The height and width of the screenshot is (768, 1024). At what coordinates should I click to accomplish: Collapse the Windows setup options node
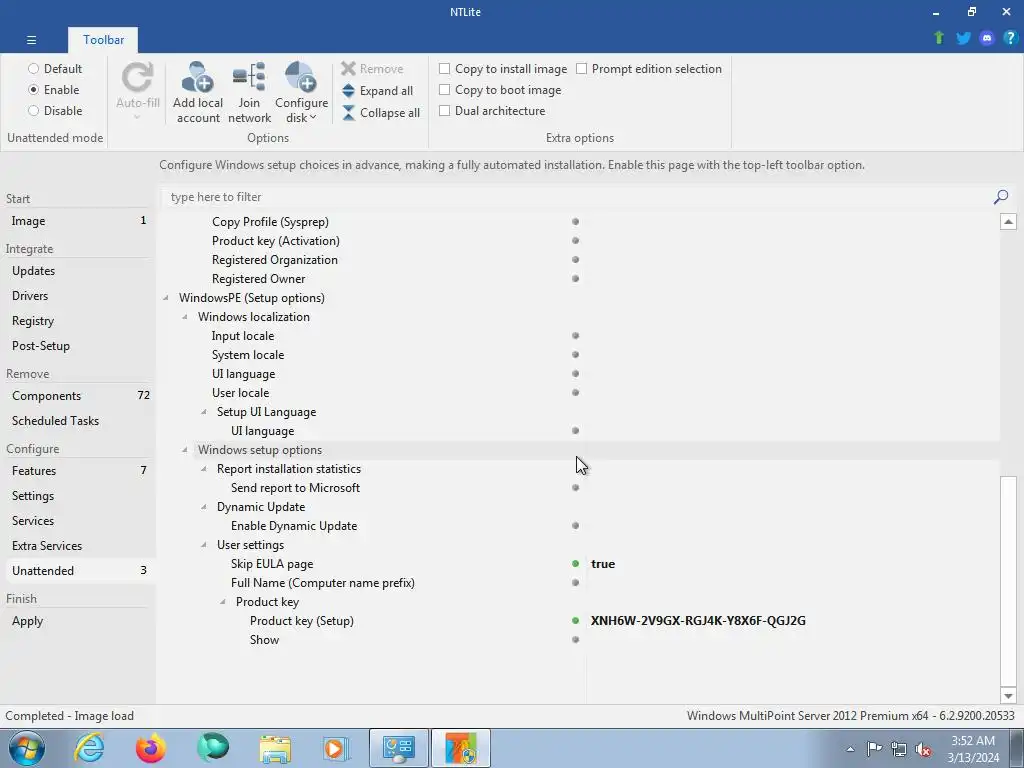185,450
